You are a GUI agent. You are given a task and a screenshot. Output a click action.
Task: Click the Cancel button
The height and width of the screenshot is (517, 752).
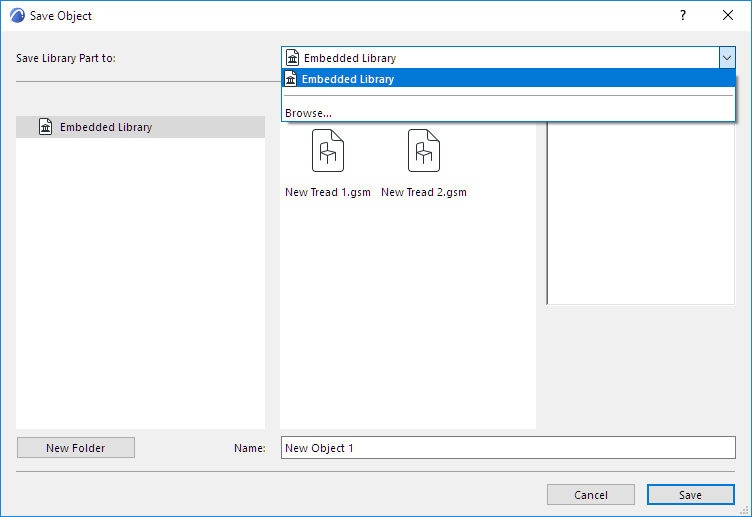[x=591, y=494]
